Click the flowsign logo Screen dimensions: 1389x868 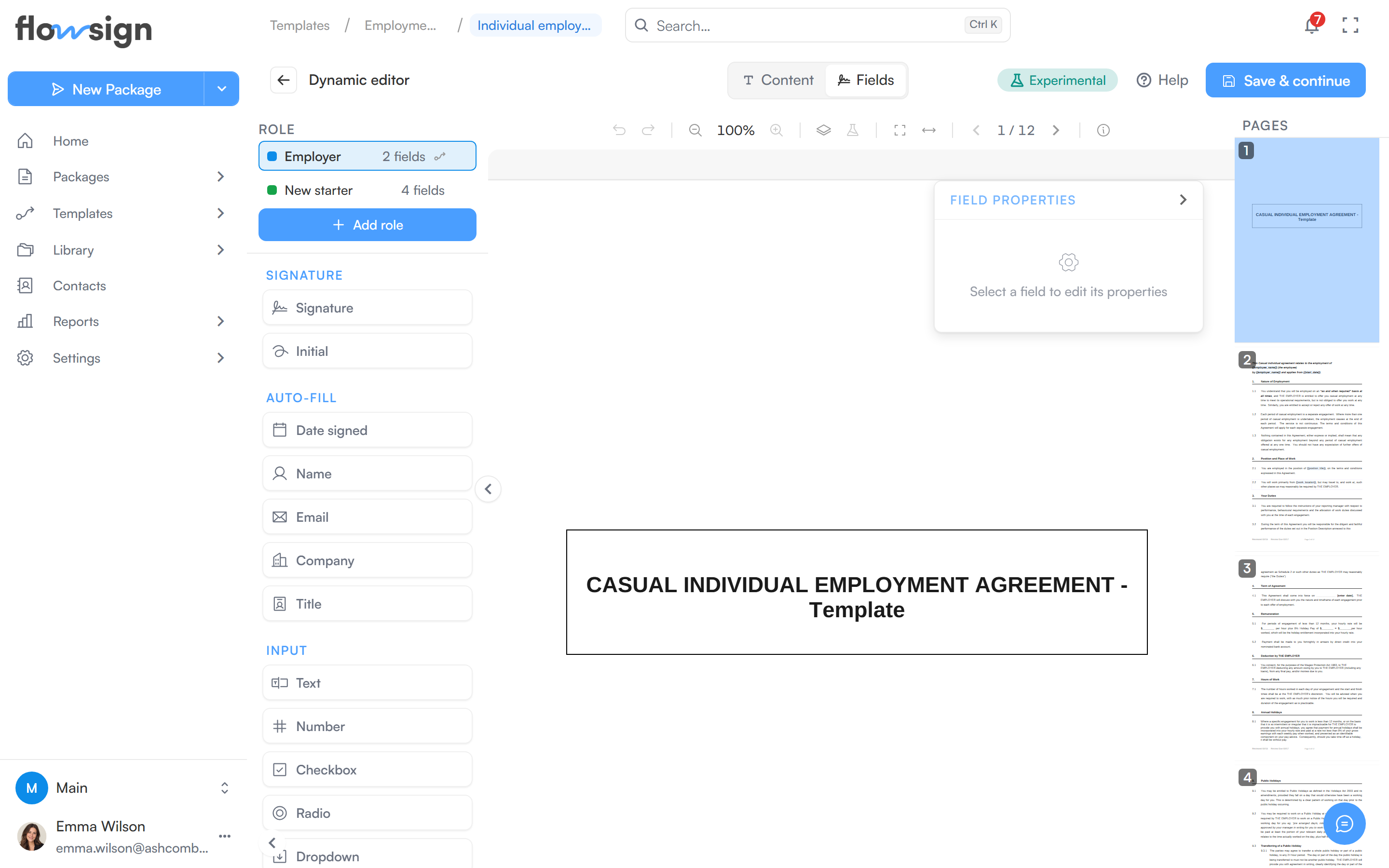pyautogui.click(x=84, y=30)
